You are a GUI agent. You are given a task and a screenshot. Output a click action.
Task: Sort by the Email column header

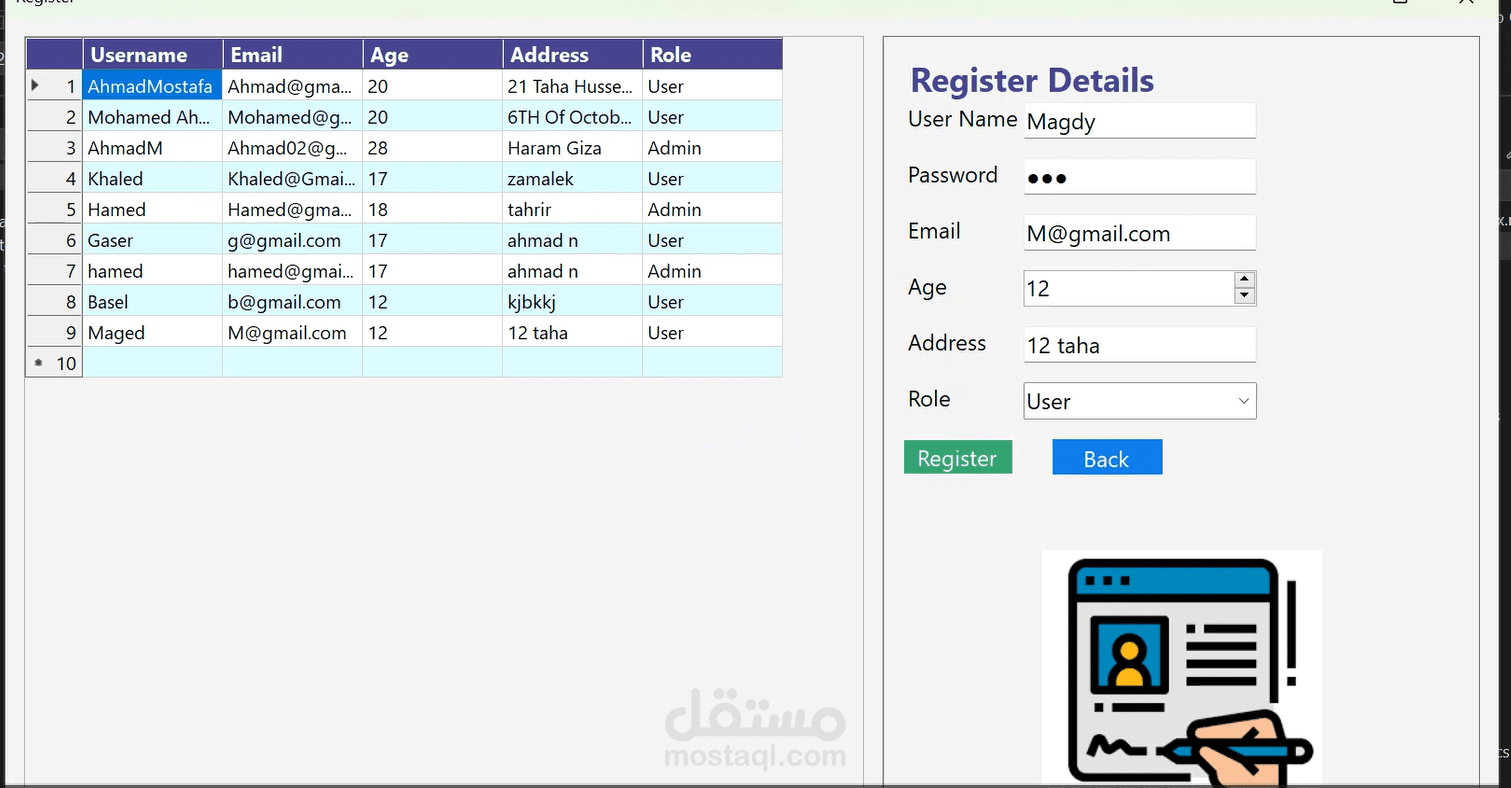[x=293, y=55]
